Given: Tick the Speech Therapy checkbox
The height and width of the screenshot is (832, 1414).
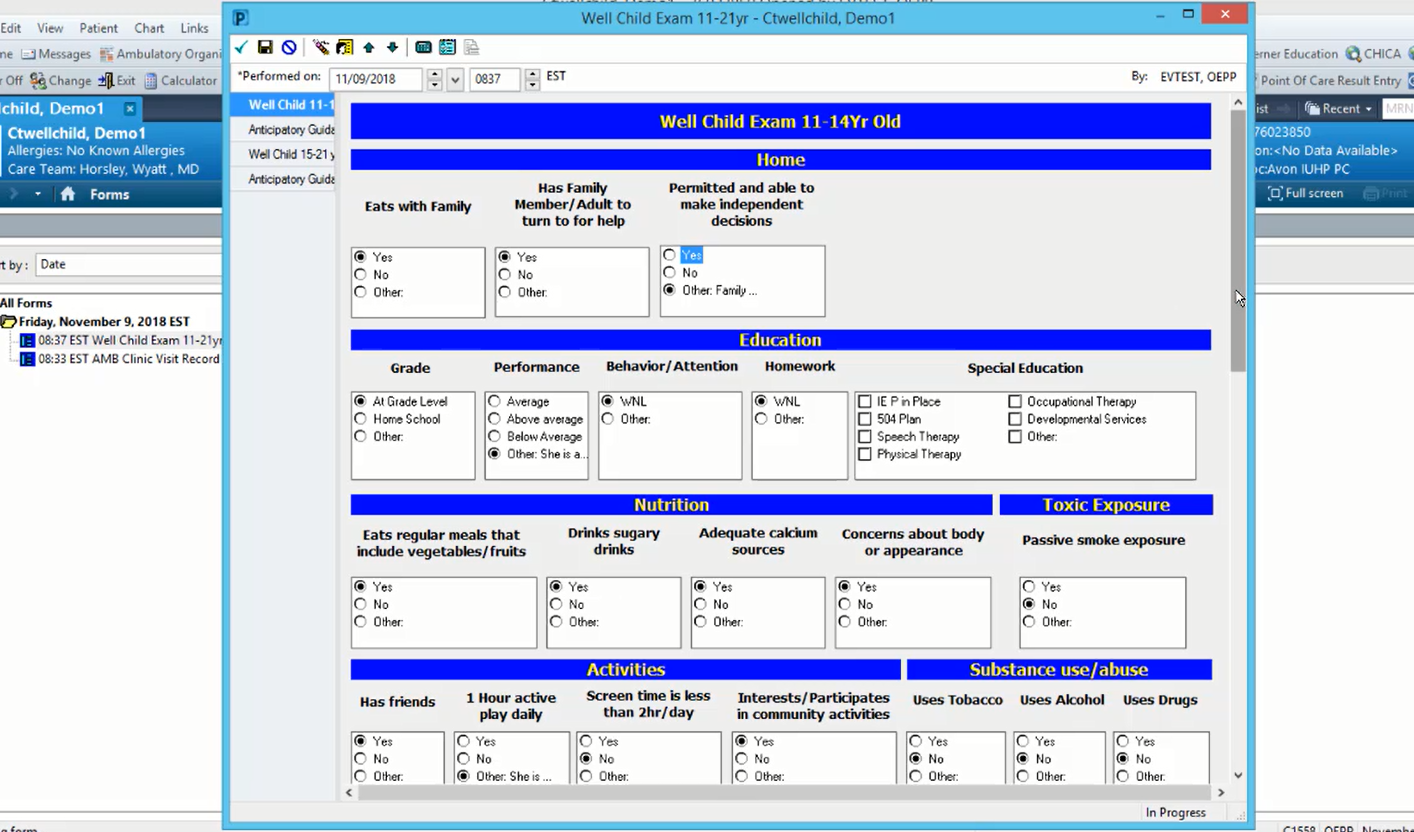Looking at the screenshot, I should pyautogui.click(x=865, y=437).
